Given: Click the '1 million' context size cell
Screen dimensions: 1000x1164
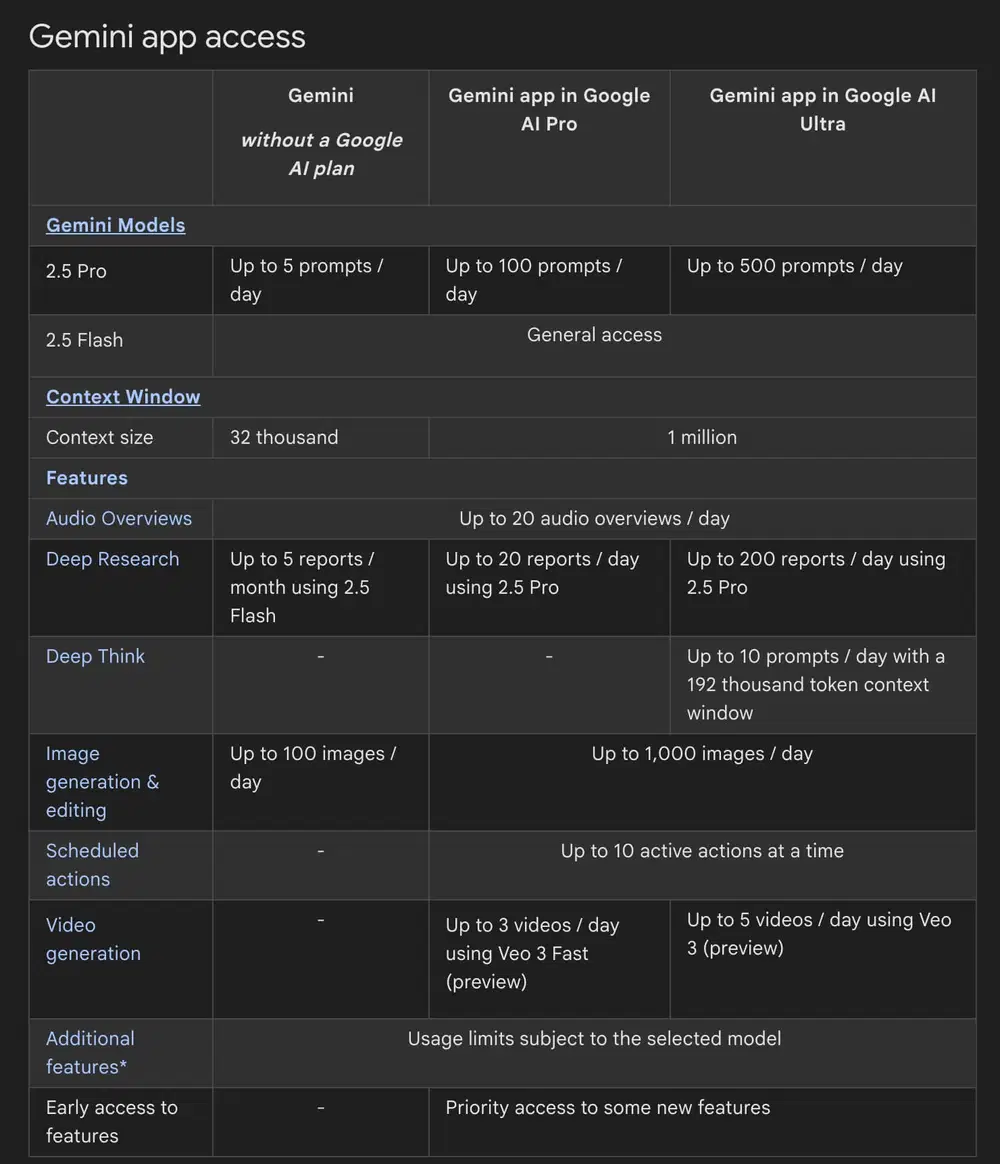Looking at the screenshot, I should pyautogui.click(x=702, y=437).
